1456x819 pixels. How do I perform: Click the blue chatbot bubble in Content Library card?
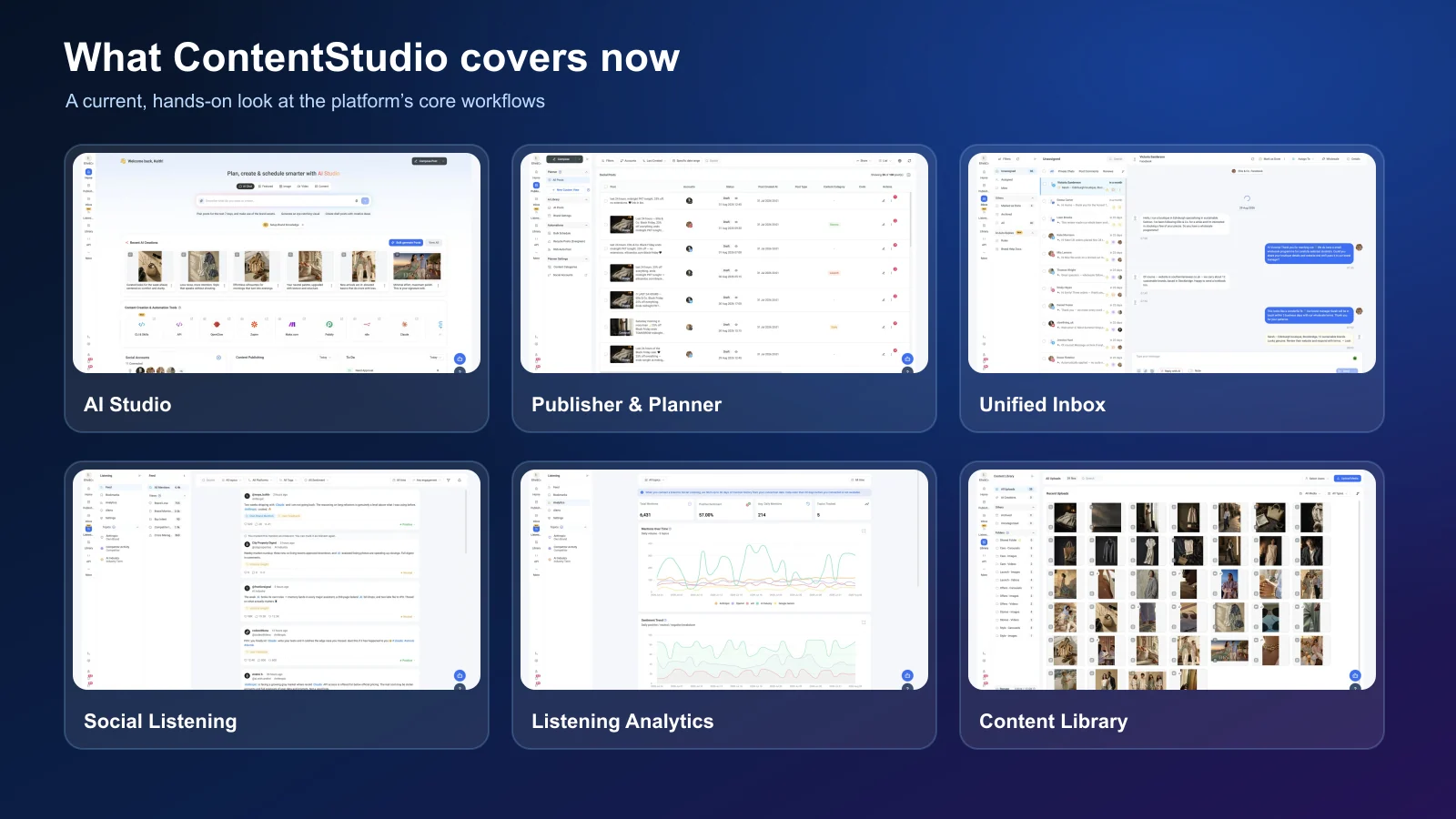pyautogui.click(x=1355, y=675)
